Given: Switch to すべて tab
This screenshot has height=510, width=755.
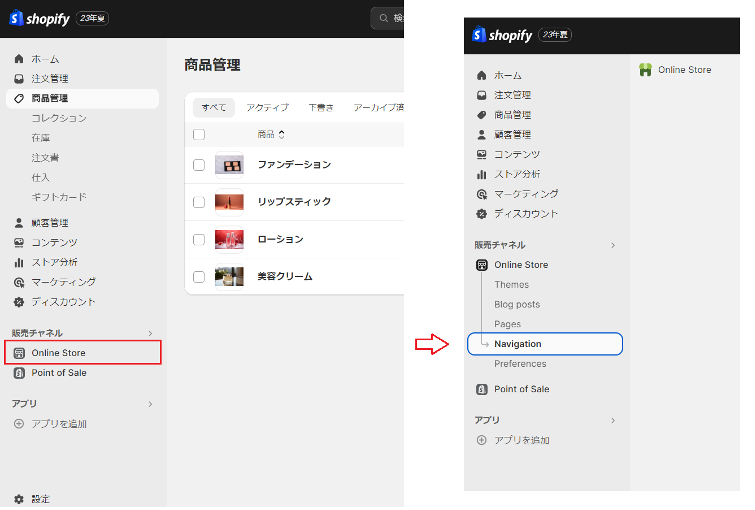Looking at the screenshot, I should 214,107.
